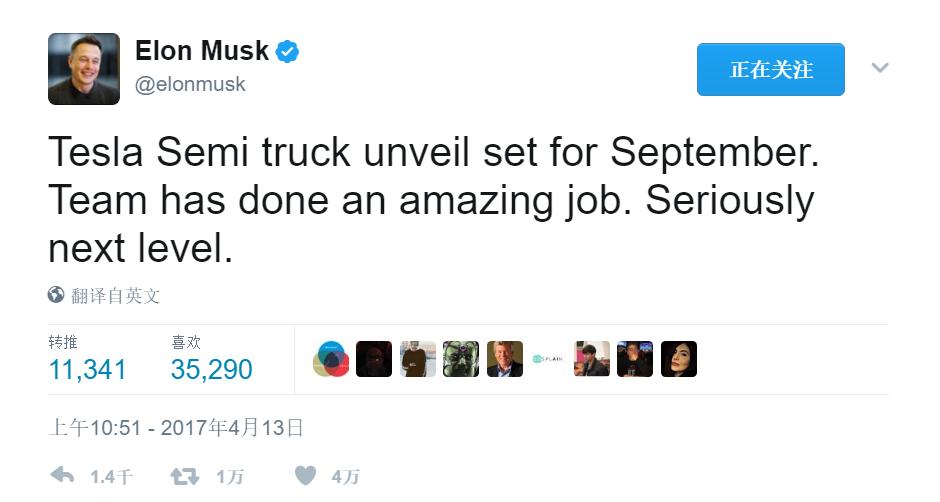Viewport: 940px width, 502px height.
Task: Click the teal logo liker avatar
Action: [549, 359]
